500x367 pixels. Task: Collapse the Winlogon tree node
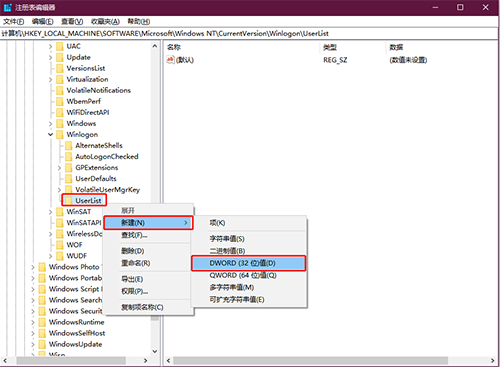click(x=50, y=134)
